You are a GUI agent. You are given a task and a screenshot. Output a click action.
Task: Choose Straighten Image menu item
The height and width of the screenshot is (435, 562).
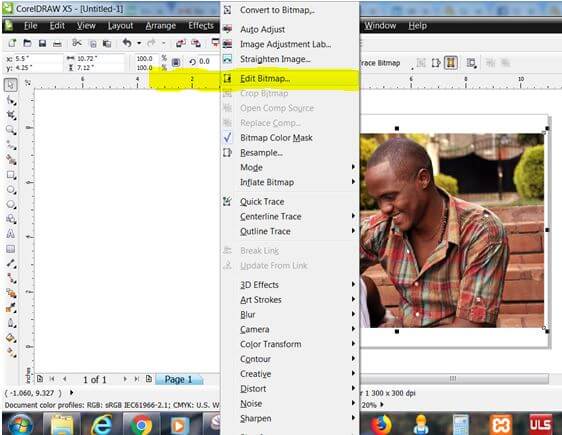tap(290, 59)
